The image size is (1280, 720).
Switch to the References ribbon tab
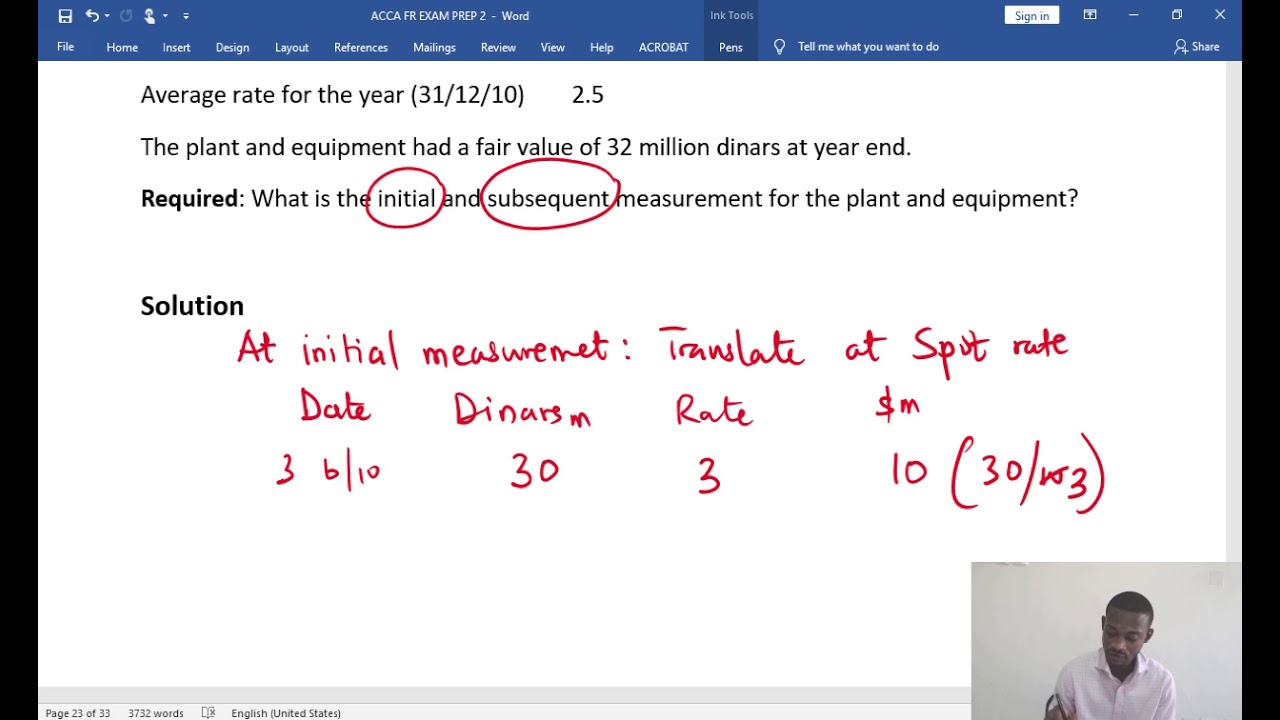click(x=361, y=47)
